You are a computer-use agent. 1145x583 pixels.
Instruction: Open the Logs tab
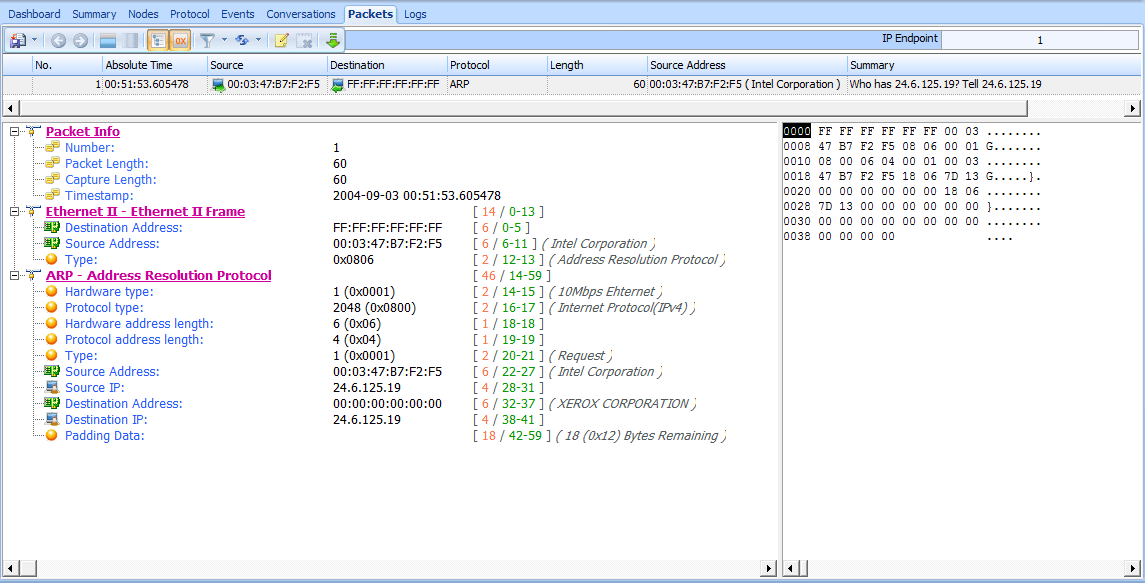415,14
